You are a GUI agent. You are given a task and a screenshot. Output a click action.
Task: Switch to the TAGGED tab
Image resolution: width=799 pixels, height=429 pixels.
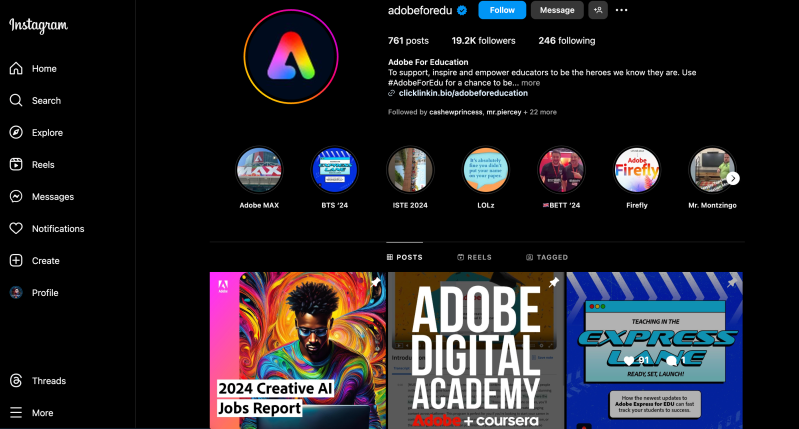[547, 257]
